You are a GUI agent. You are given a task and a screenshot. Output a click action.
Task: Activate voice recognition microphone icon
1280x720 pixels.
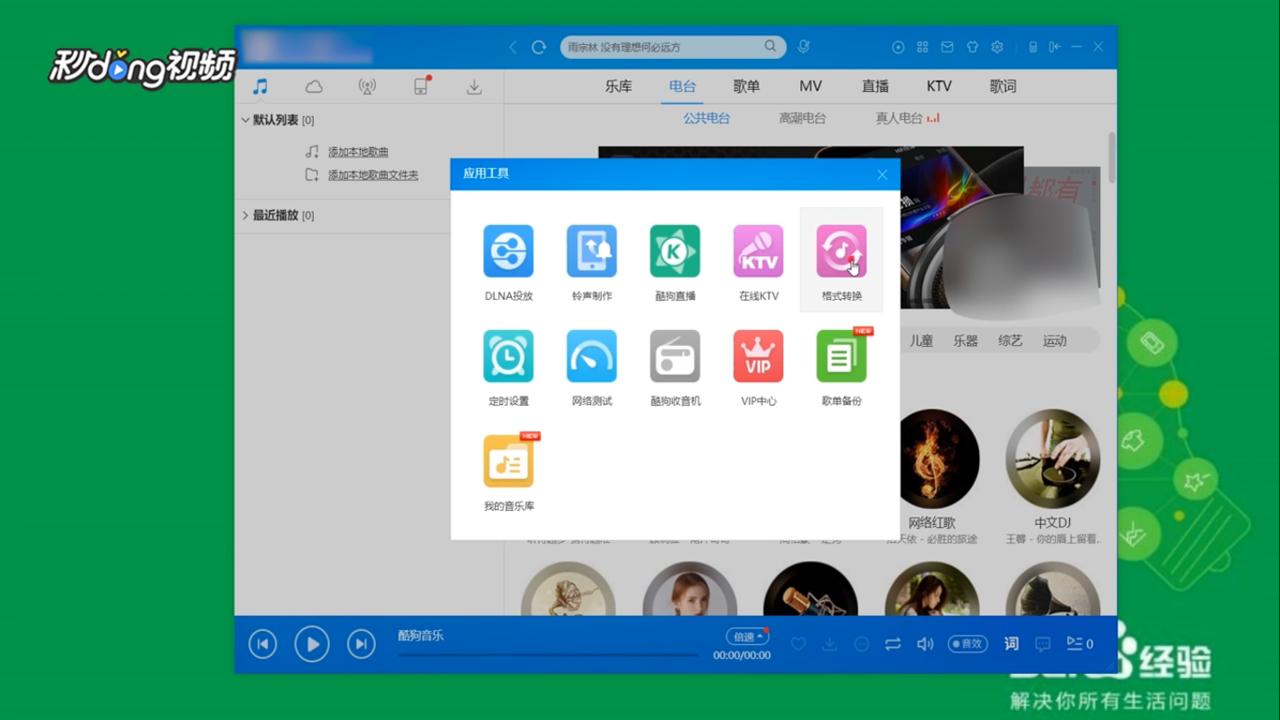coord(803,47)
